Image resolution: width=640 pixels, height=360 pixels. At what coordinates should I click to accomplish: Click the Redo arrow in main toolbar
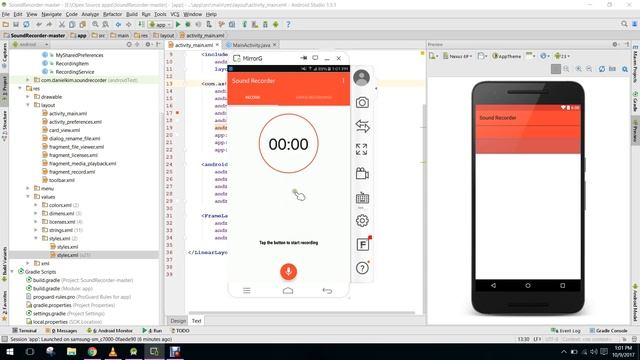49,24
